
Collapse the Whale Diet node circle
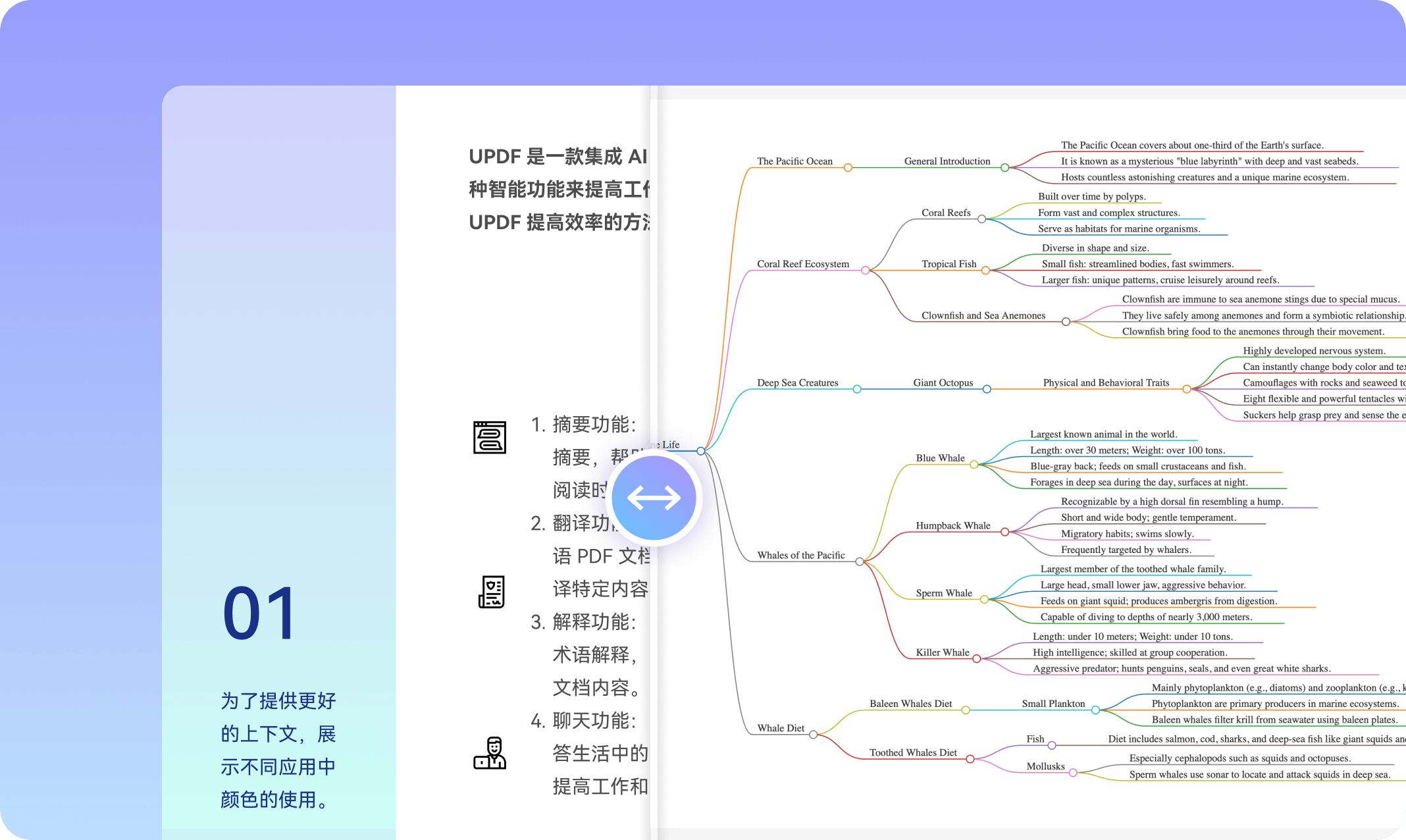point(813,735)
